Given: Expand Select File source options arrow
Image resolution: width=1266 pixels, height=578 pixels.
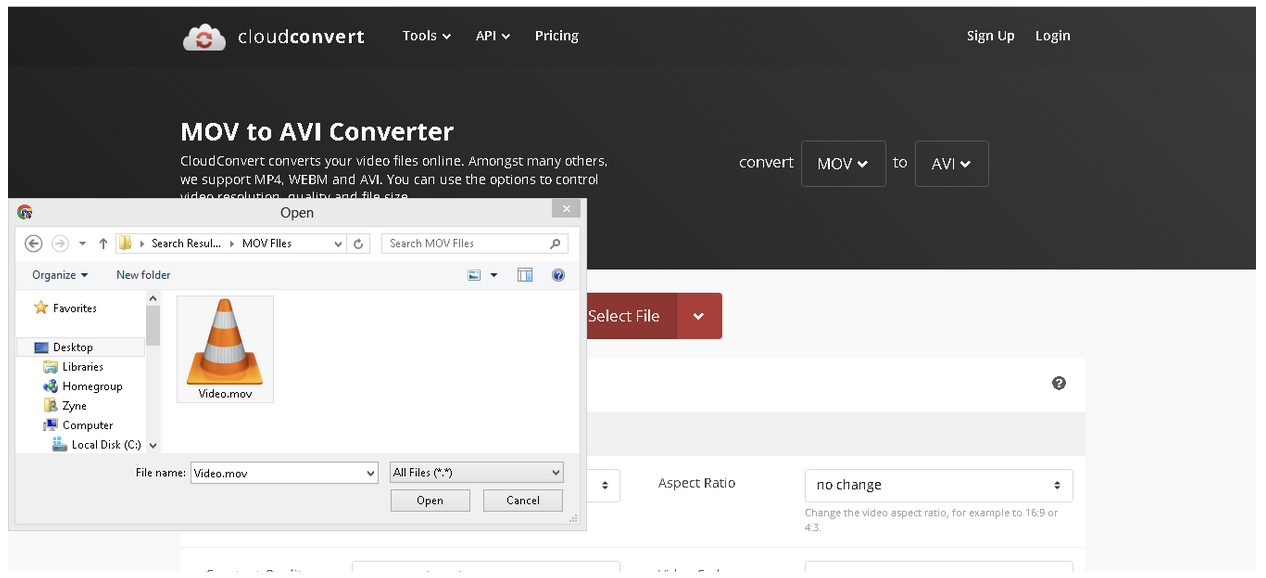Looking at the screenshot, I should pos(699,316).
